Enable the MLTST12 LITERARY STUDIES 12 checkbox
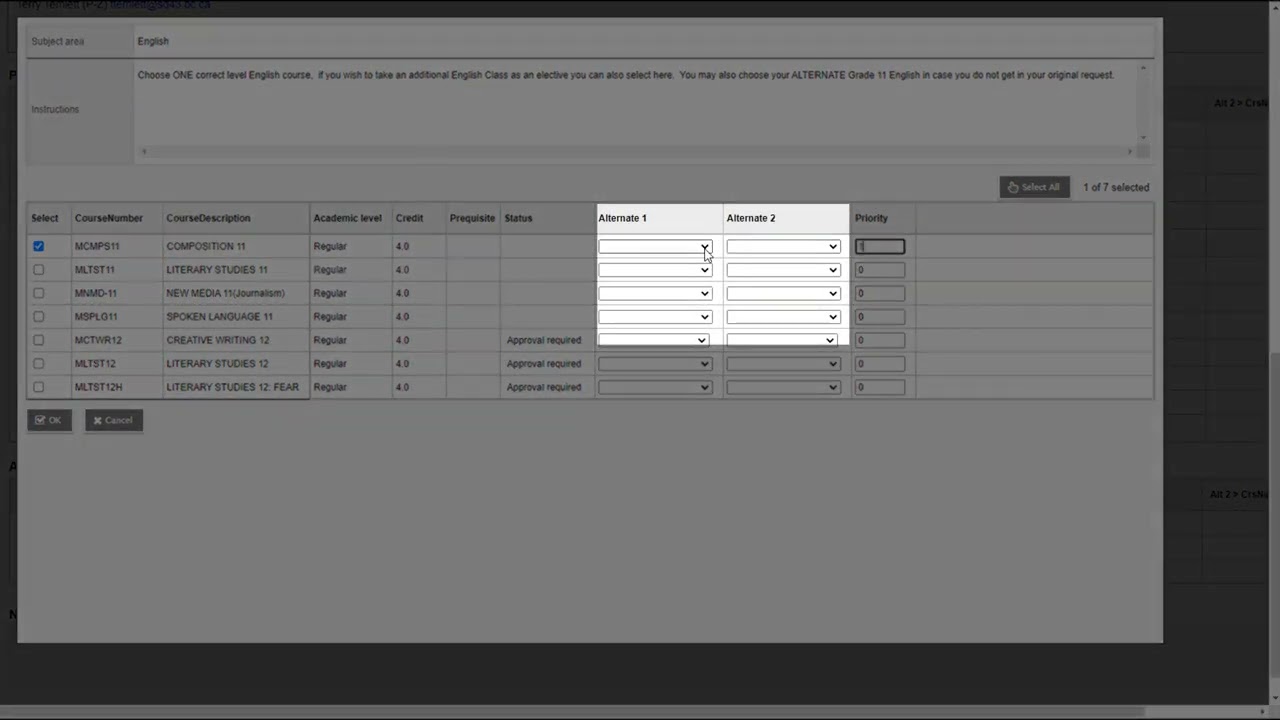The image size is (1280, 720). (x=38, y=364)
